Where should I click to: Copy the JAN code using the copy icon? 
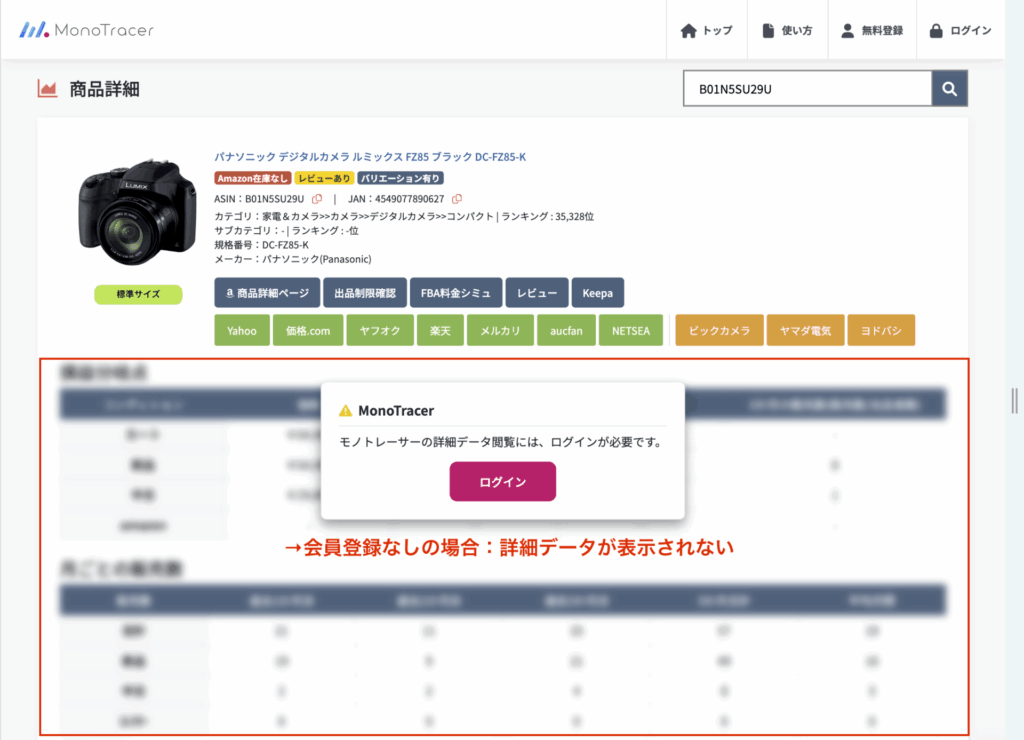coord(457,199)
